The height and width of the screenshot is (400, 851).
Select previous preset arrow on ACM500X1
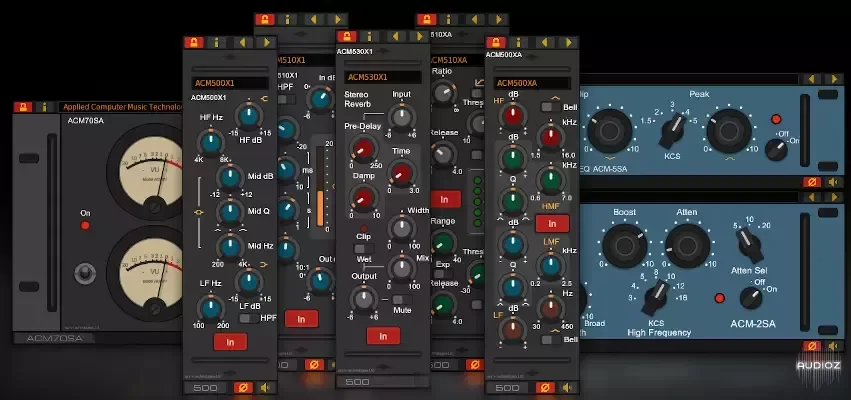click(242, 42)
